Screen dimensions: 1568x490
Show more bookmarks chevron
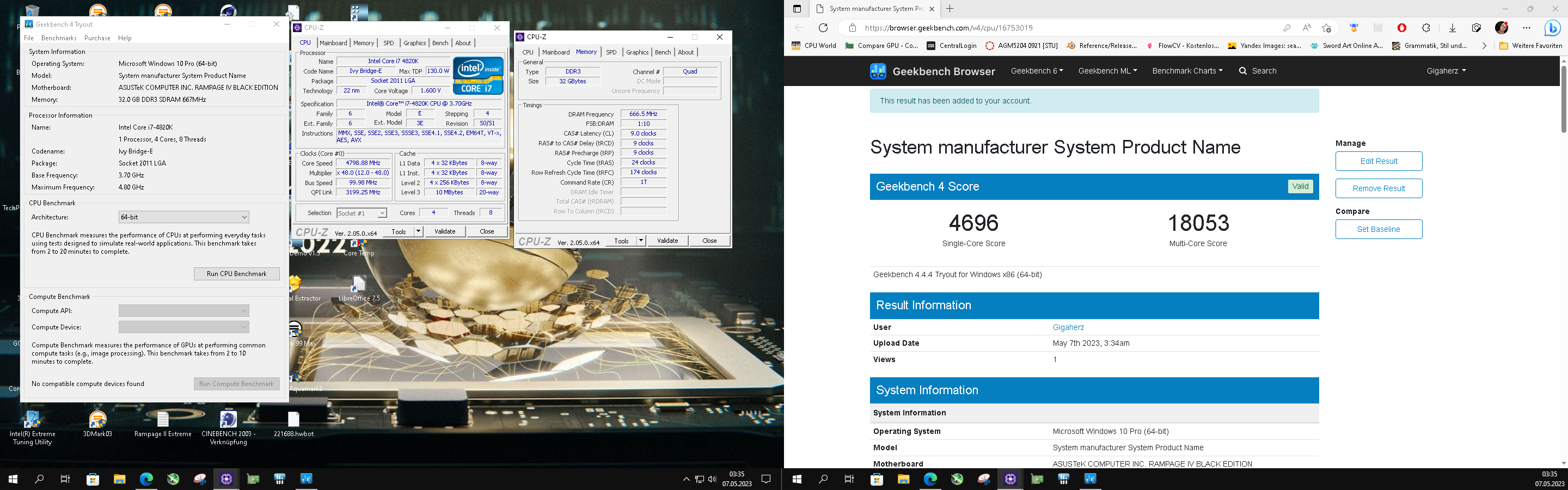(1484, 46)
